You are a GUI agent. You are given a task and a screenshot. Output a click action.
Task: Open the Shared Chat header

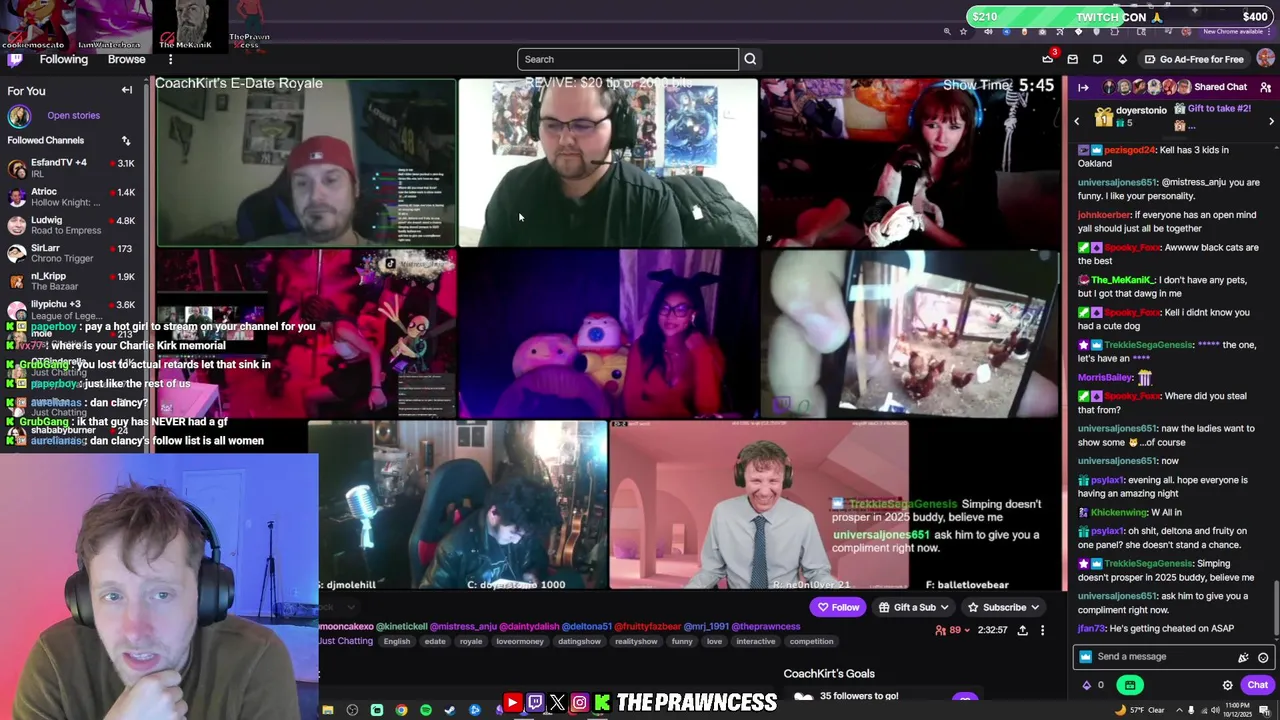pyautogui.click(x=1220, y=87)
